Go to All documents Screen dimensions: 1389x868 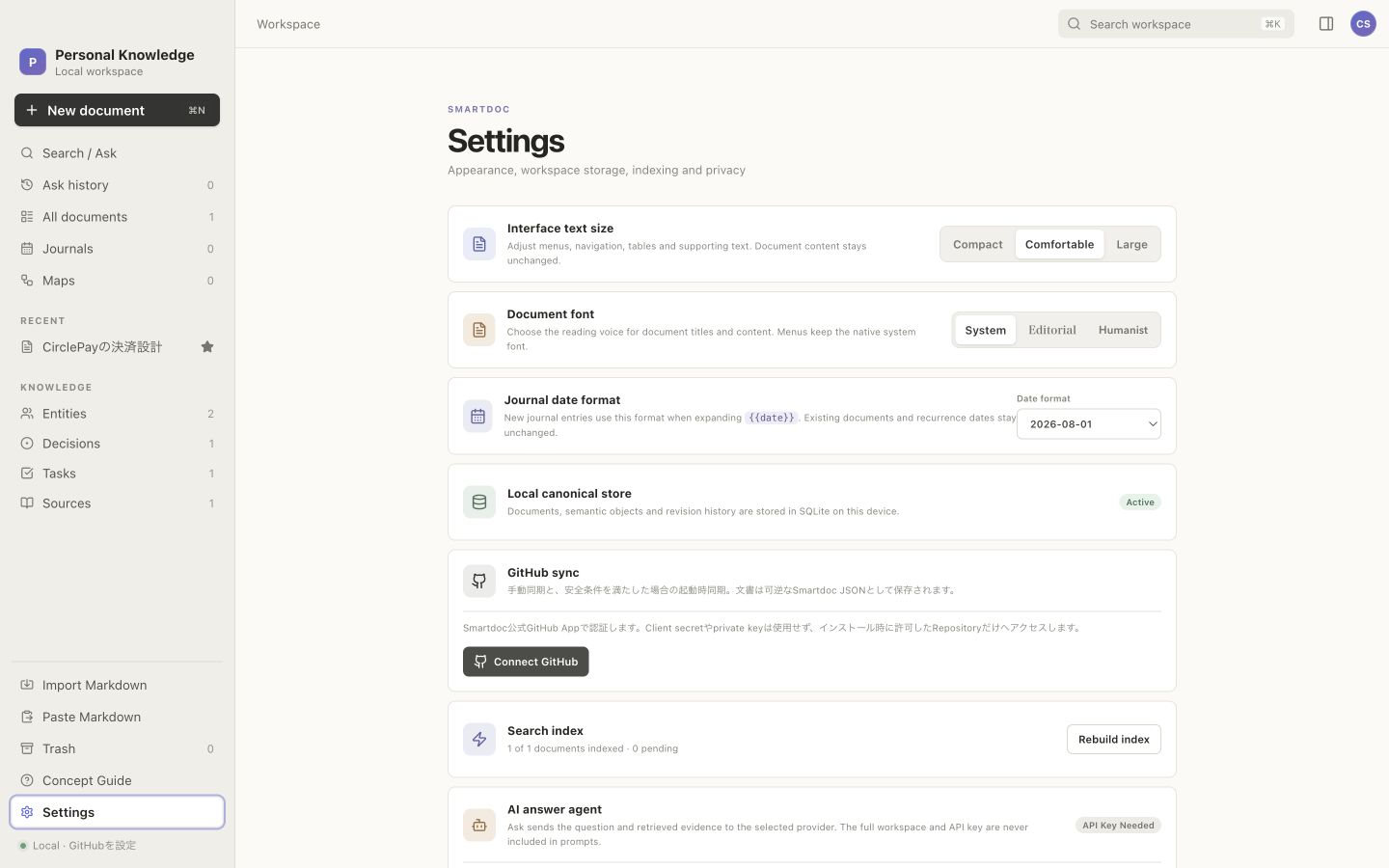coord(117,216)
